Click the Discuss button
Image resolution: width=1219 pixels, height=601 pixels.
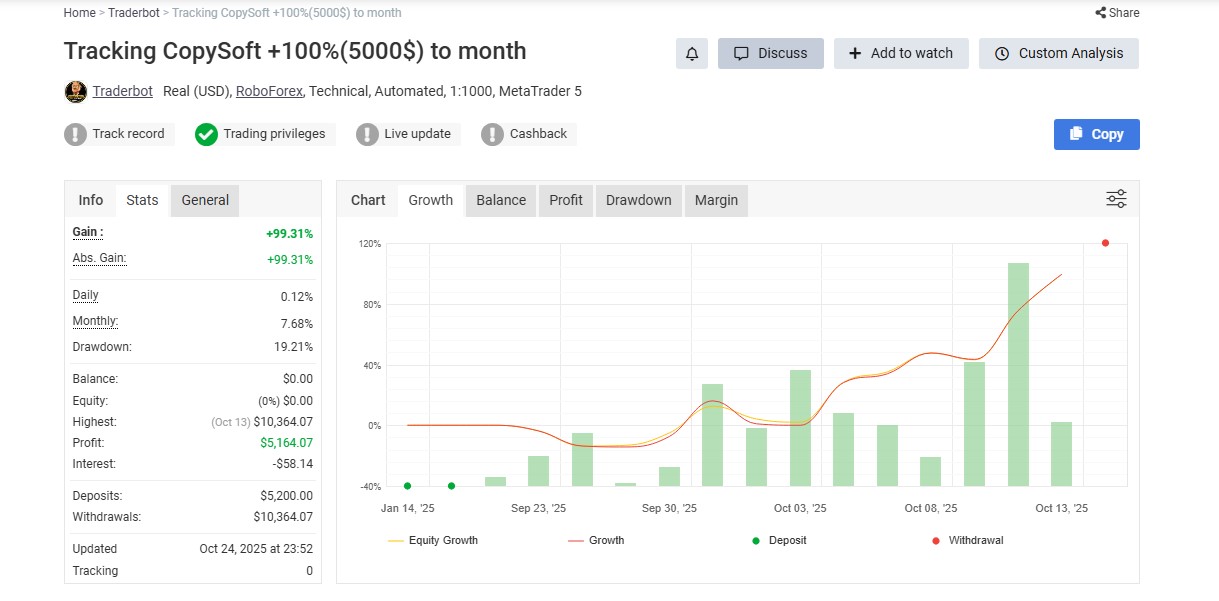click(771, 53)
